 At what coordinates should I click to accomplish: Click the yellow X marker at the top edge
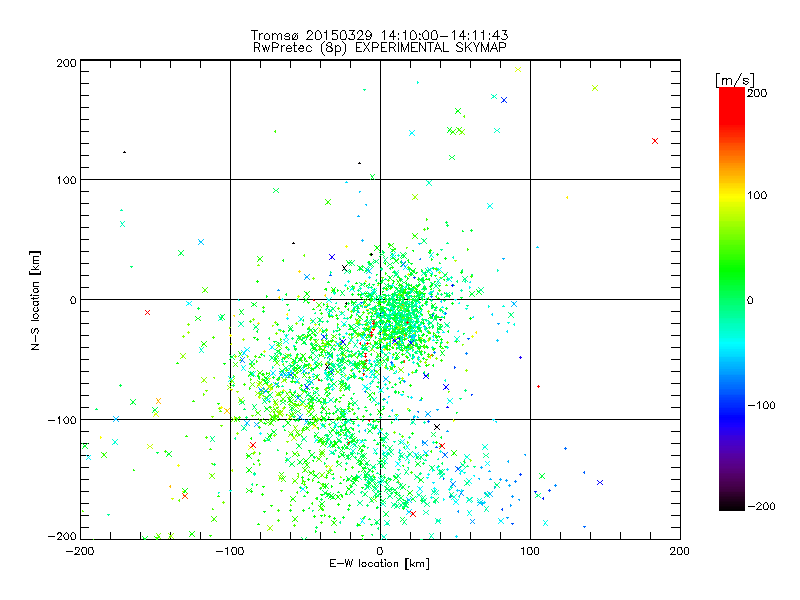pyautogui.click(x=518, y=69)
